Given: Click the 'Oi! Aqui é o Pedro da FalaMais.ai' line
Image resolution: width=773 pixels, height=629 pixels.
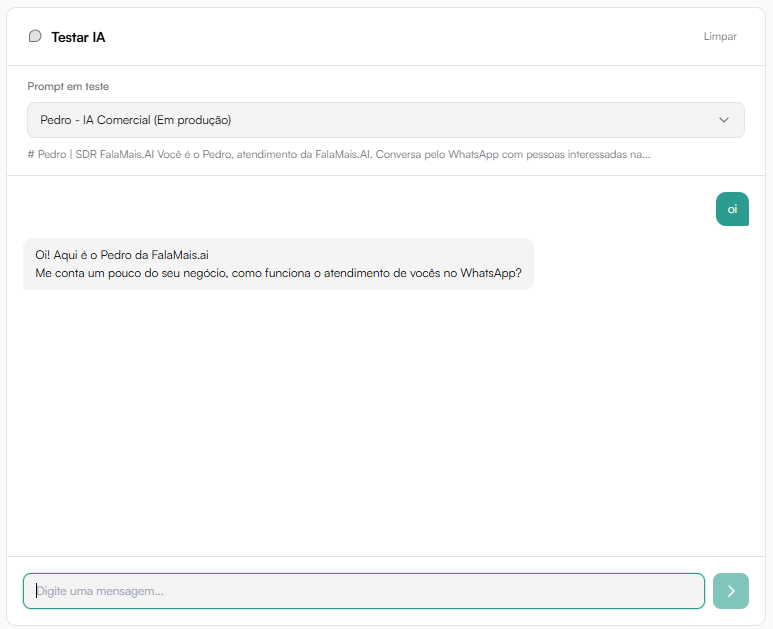Looking at the screenshot, I should (x=122, y=255).
